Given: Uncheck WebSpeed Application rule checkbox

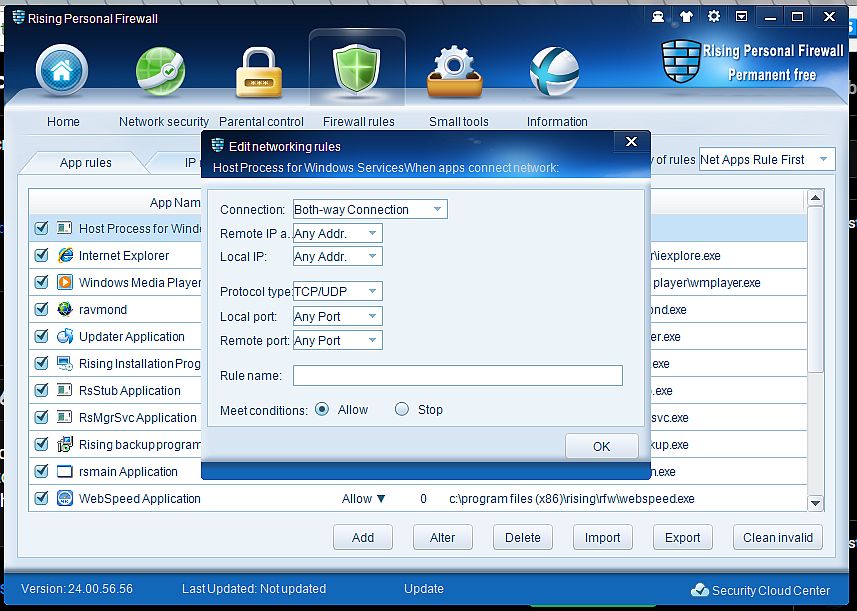Looking at the screenshot, I should [x=42, y=498].
